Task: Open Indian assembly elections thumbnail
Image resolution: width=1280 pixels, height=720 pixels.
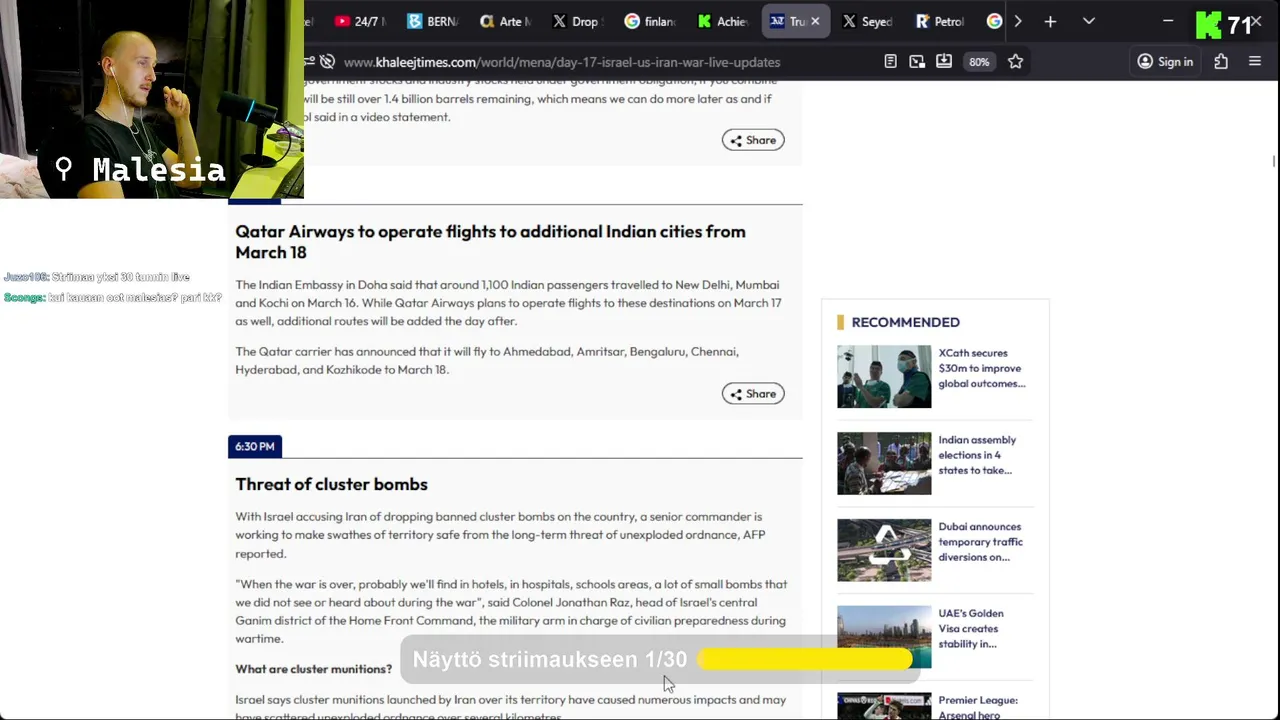Action: pyautogui.click(x=884, y=464)
